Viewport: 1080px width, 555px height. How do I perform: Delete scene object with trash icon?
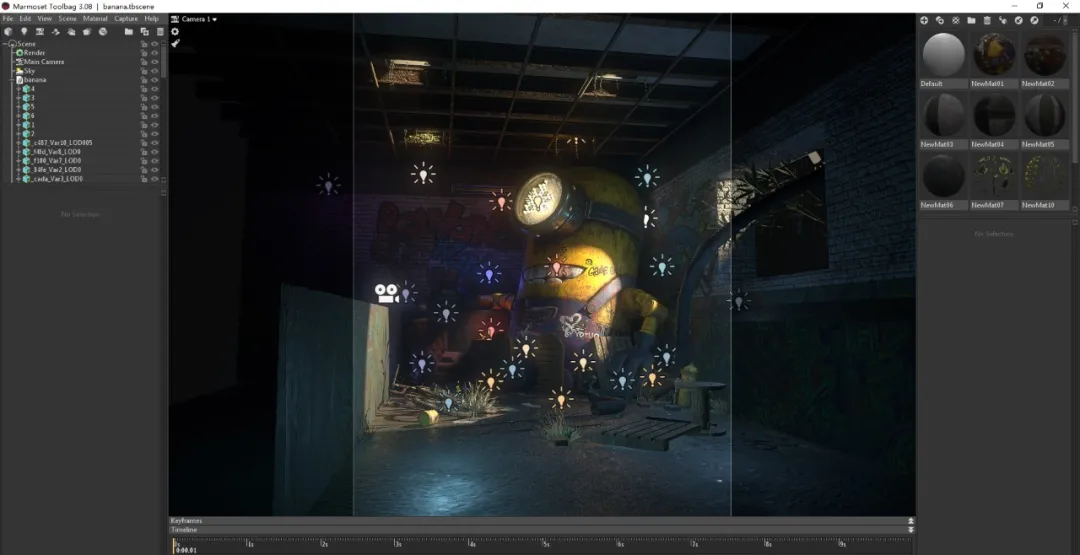[160, 32]
